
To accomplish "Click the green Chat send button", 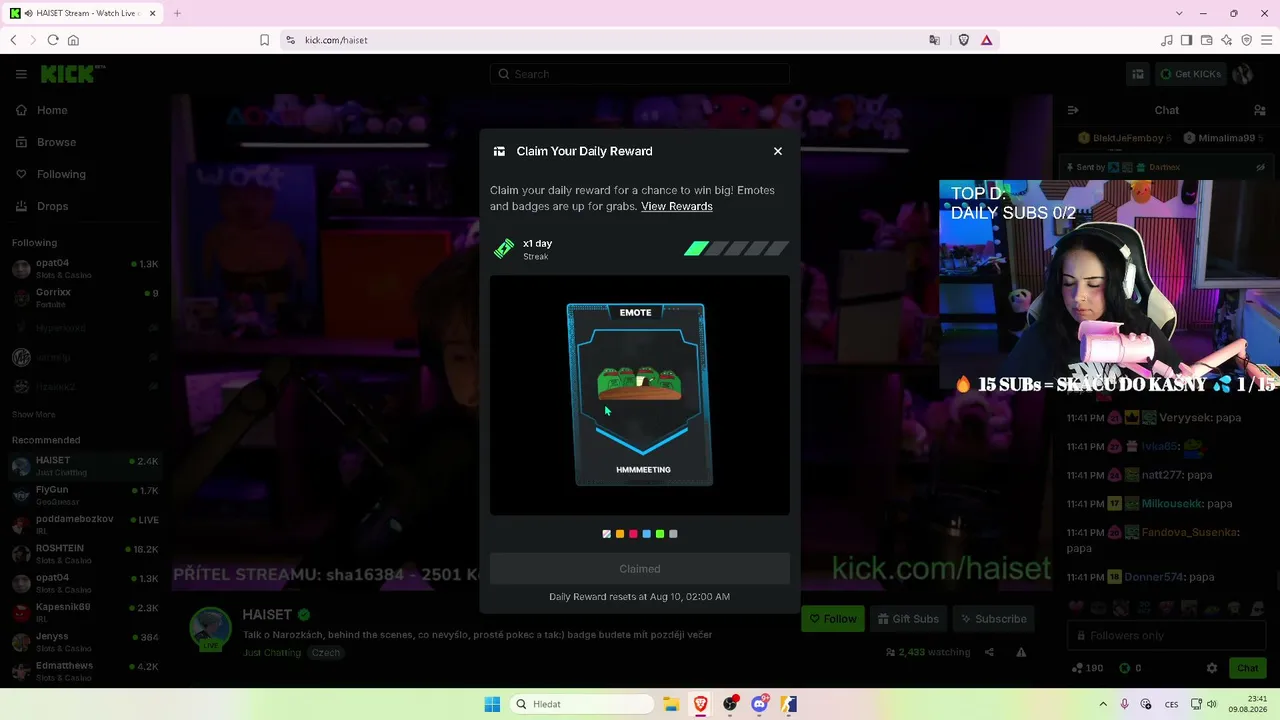I will [x=1248, y=668].
